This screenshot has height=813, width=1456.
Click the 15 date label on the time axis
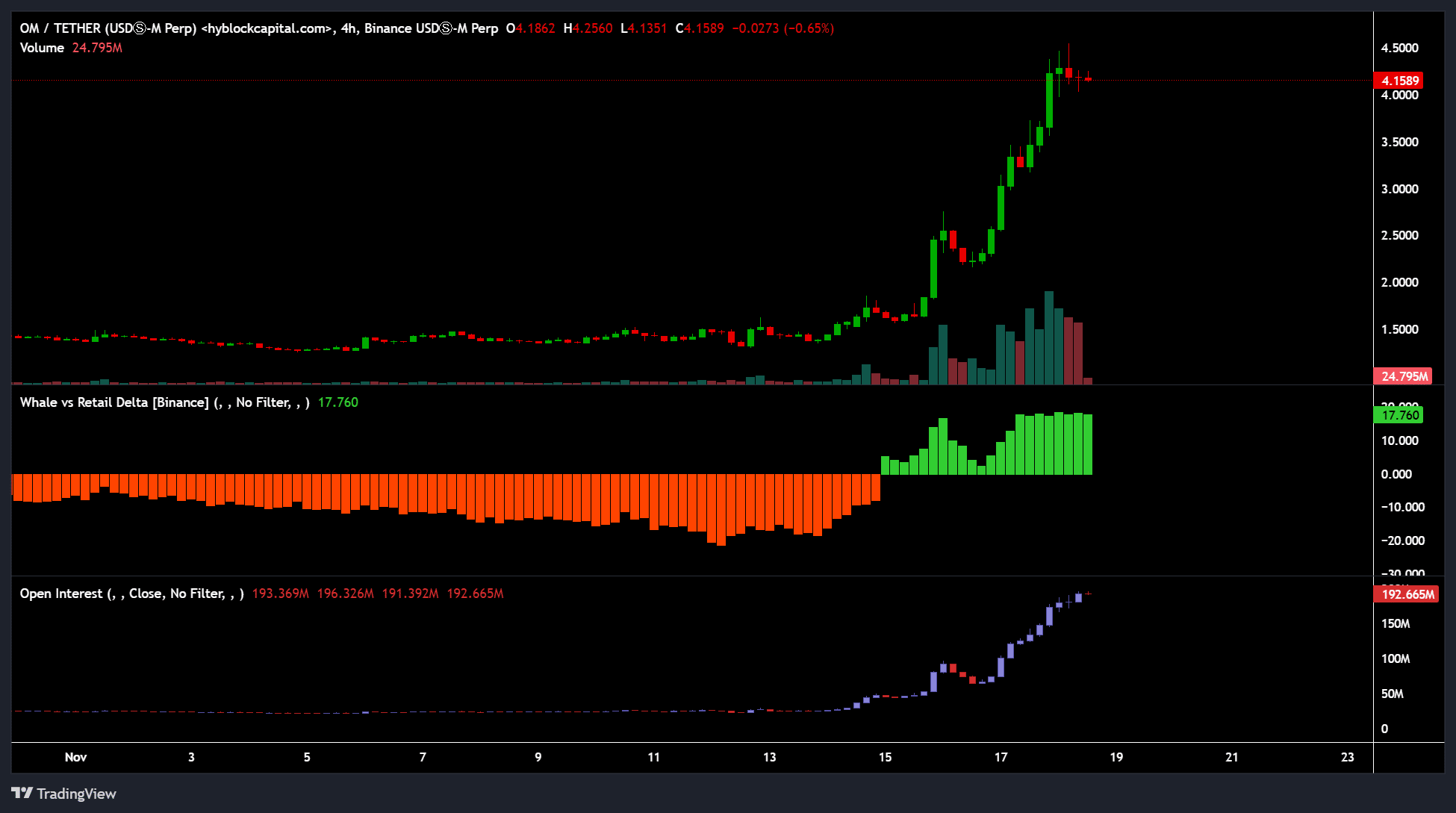tap(885, 757)
